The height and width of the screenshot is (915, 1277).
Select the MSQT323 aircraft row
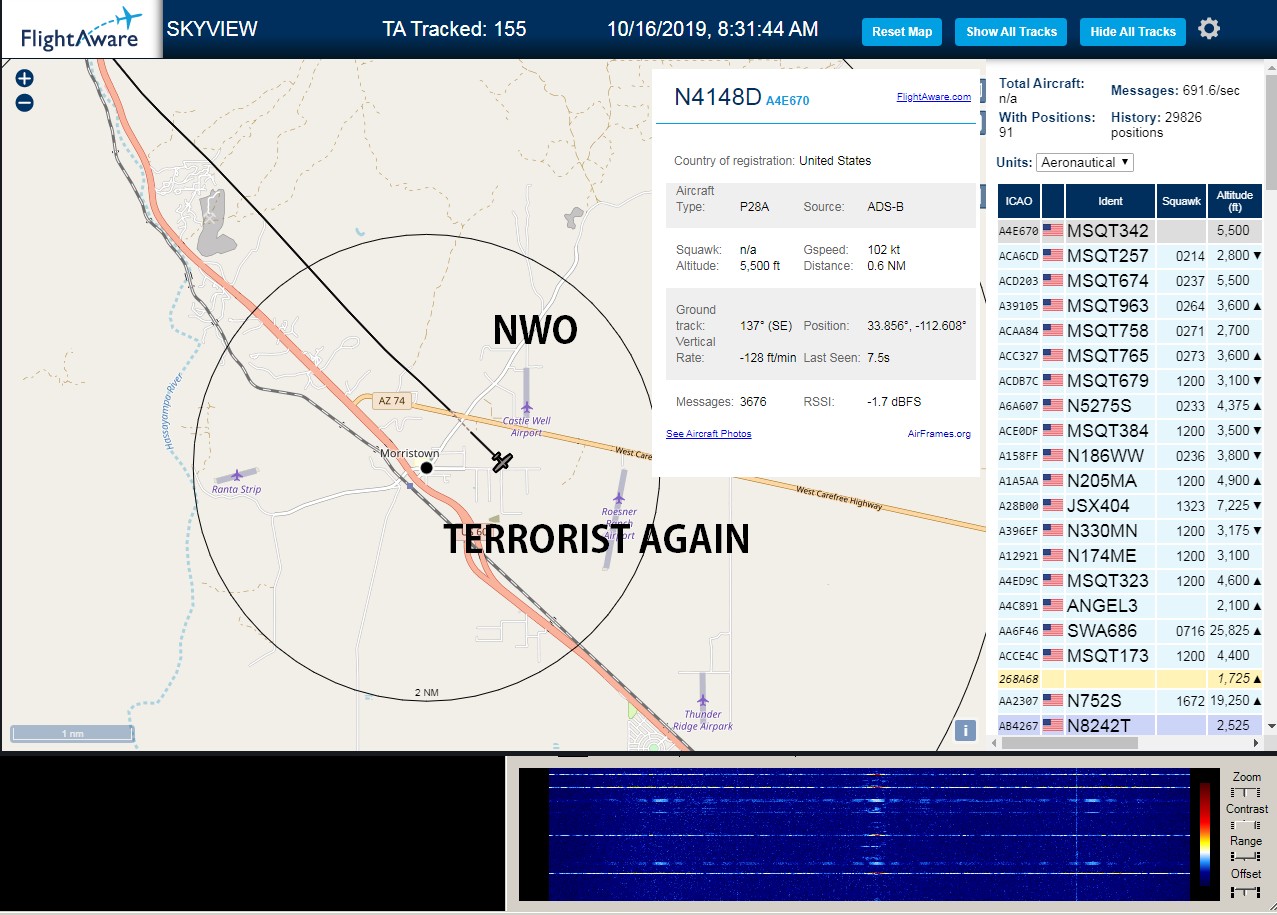tap(1130, 581)
